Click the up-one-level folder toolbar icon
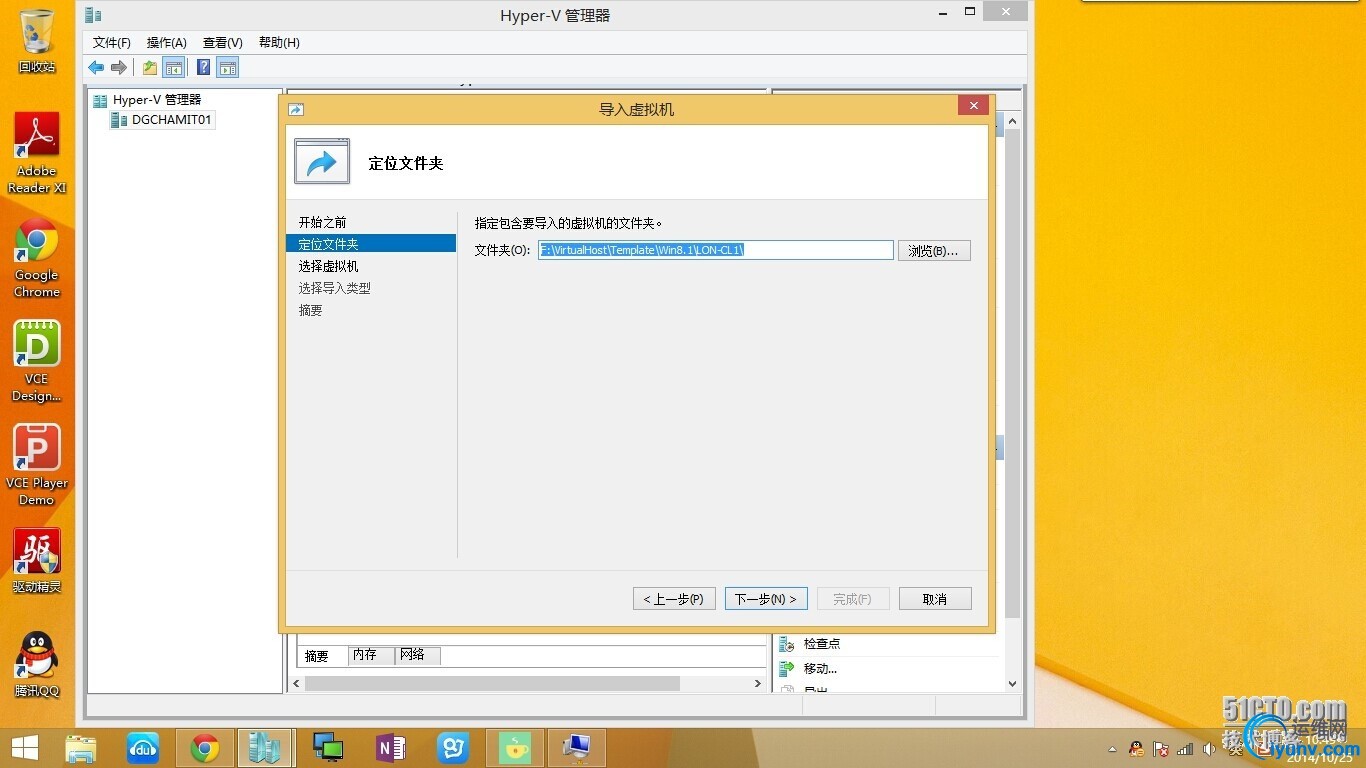 pos(150,67)
